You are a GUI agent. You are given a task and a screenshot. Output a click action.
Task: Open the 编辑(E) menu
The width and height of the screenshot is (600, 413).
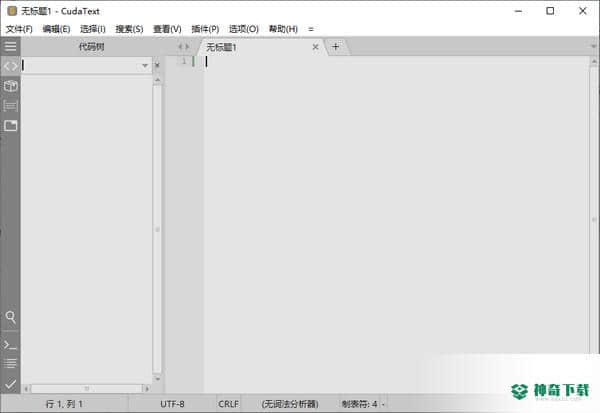pyautogui.click(x=56, y=29)
